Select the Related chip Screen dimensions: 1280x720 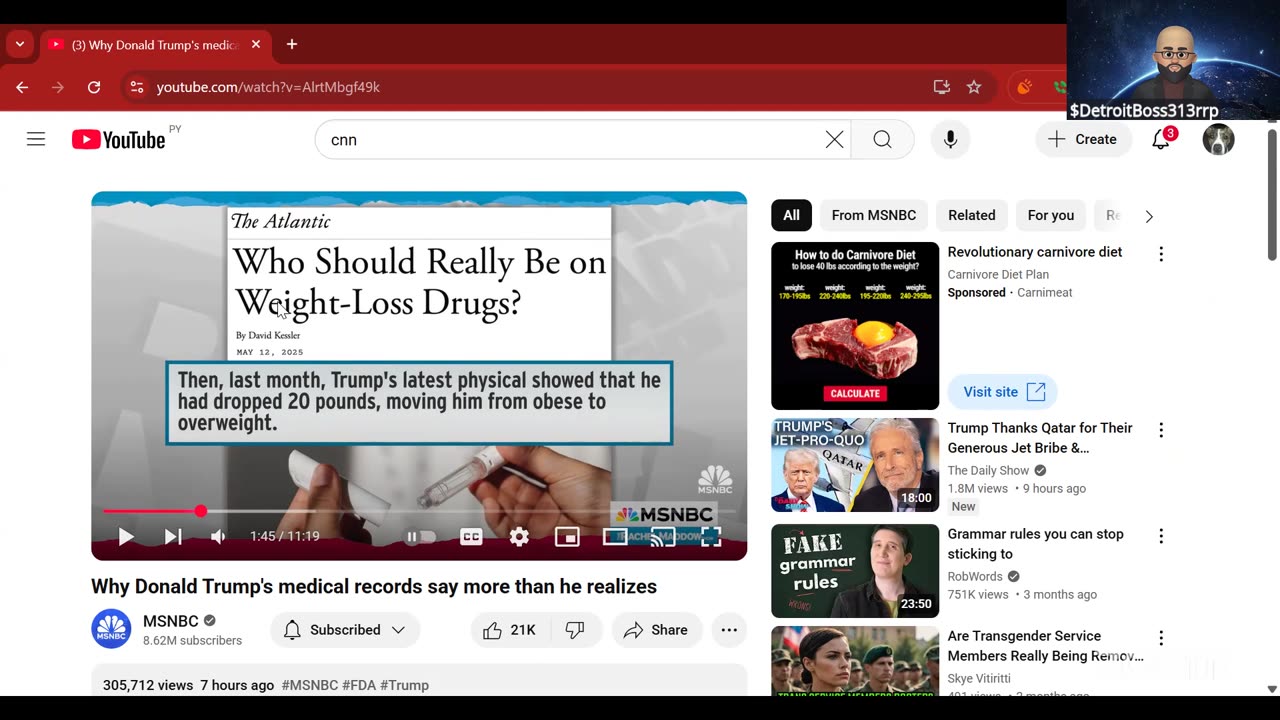pos(972,215)
